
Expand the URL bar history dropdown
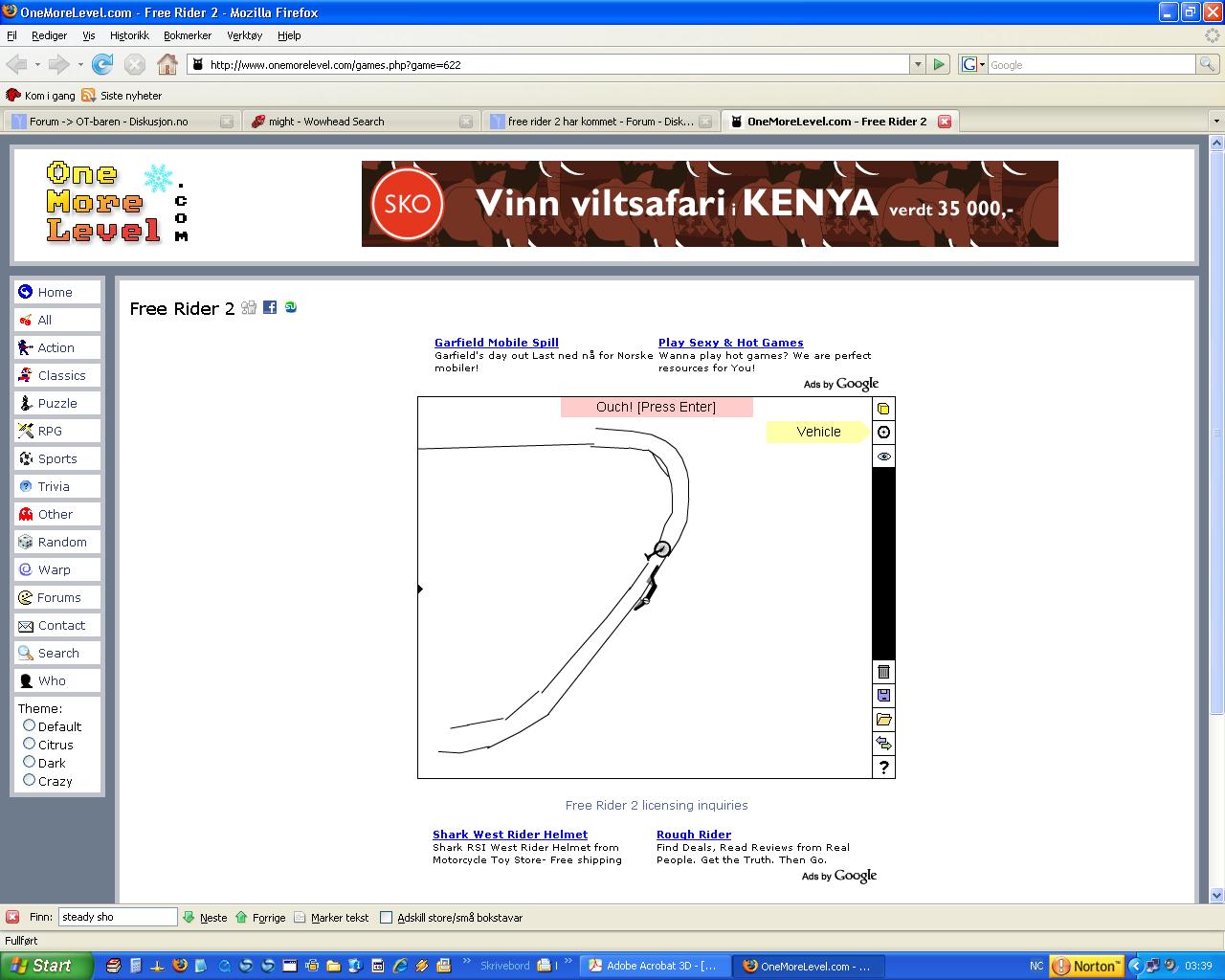click(x=918, y=65)
